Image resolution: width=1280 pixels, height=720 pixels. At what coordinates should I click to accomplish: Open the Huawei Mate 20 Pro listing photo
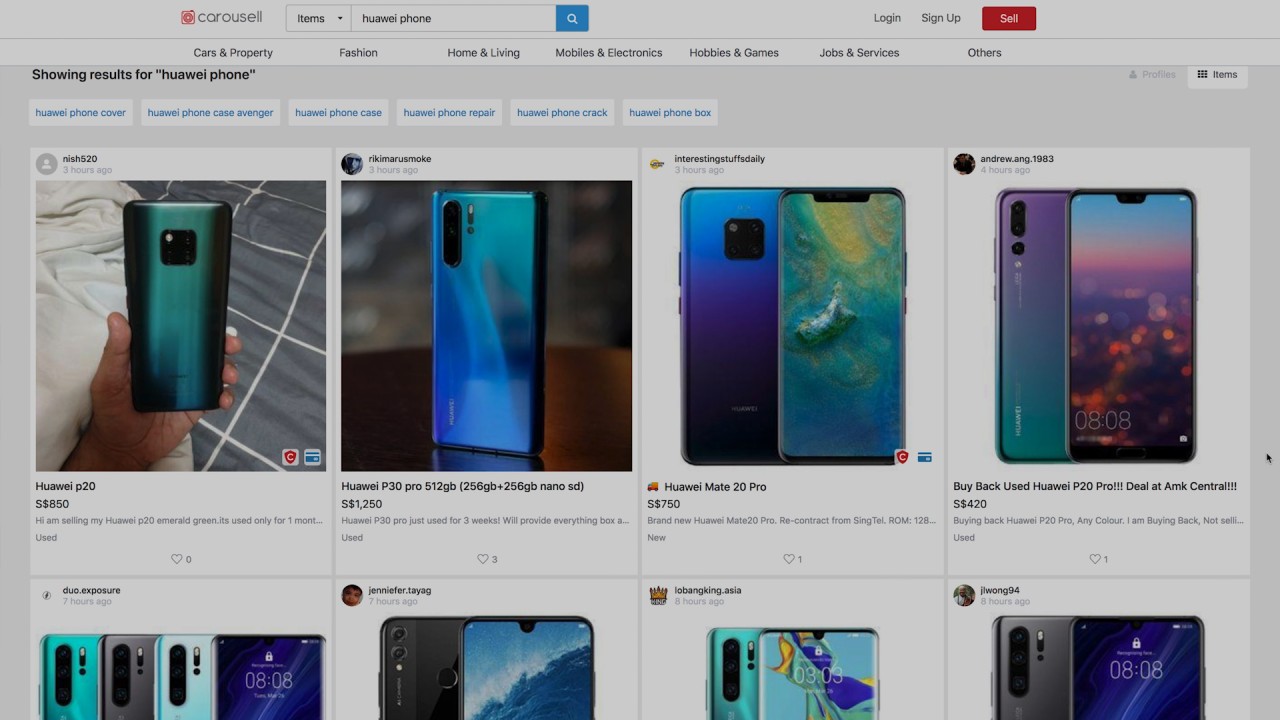[792, 326]
